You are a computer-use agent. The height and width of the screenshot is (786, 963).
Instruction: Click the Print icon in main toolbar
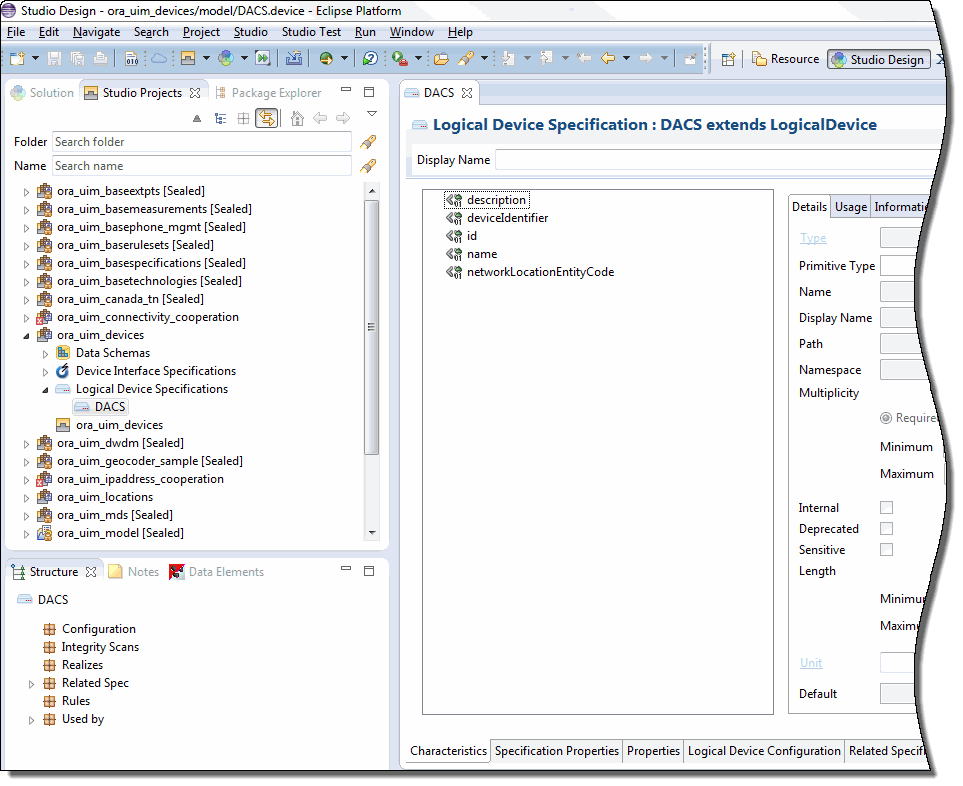coord(100,58)
